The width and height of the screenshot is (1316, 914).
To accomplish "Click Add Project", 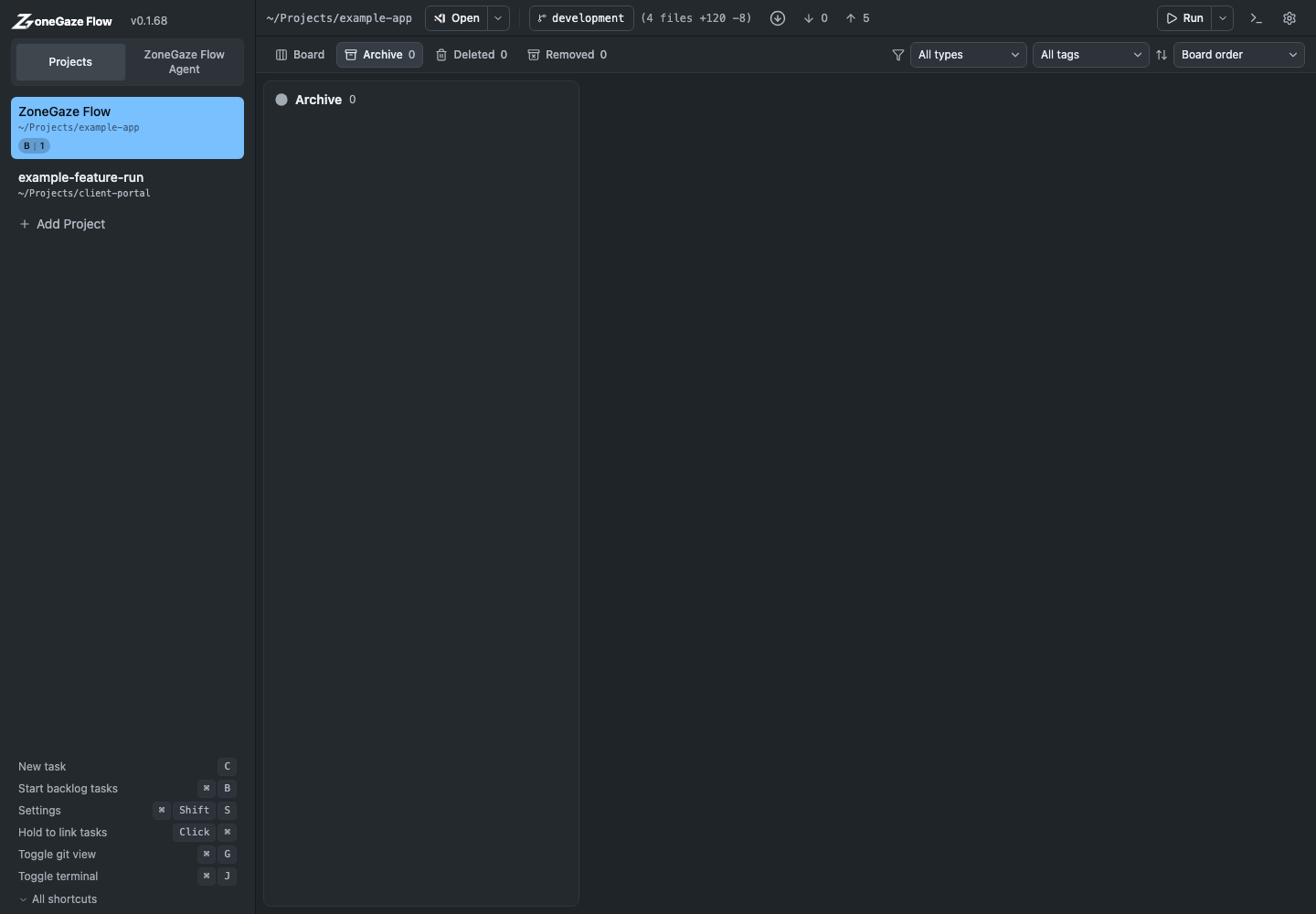I will pyautogui.click(x=62, y=224).
